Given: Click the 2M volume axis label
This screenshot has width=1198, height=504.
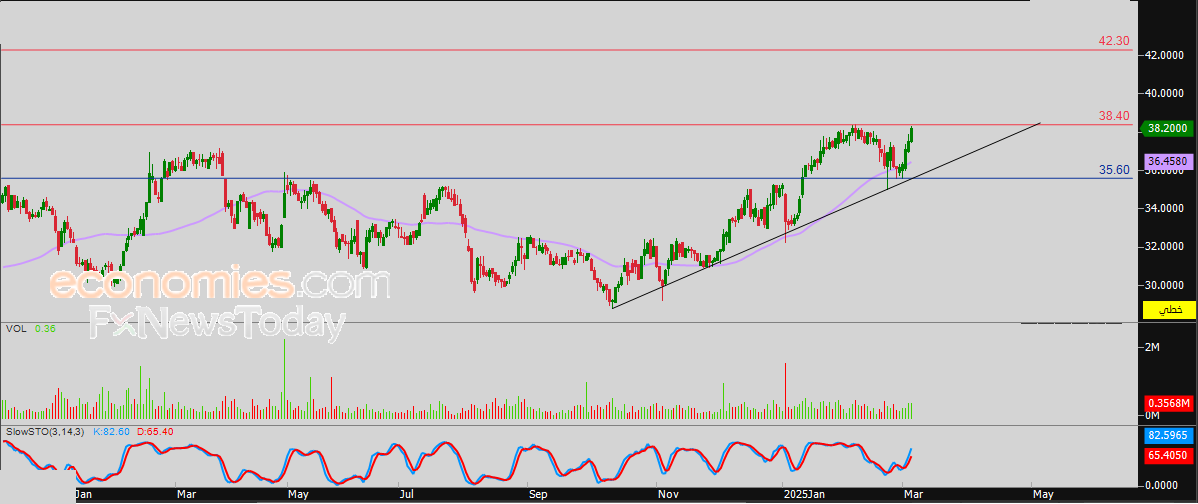Looking at the screenshot, I should click(1153, 347).
